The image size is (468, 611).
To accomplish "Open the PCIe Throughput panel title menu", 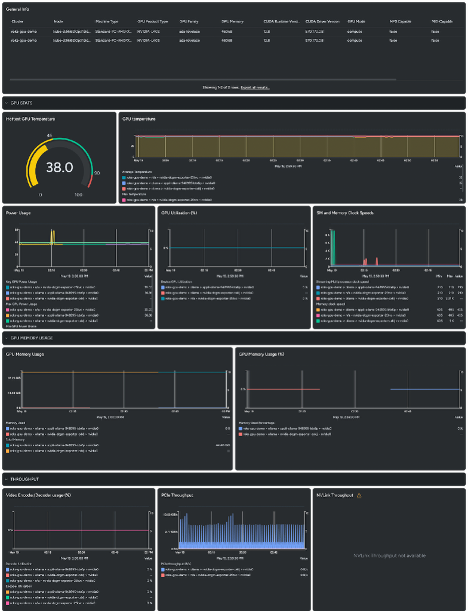I will coord(177,495).
